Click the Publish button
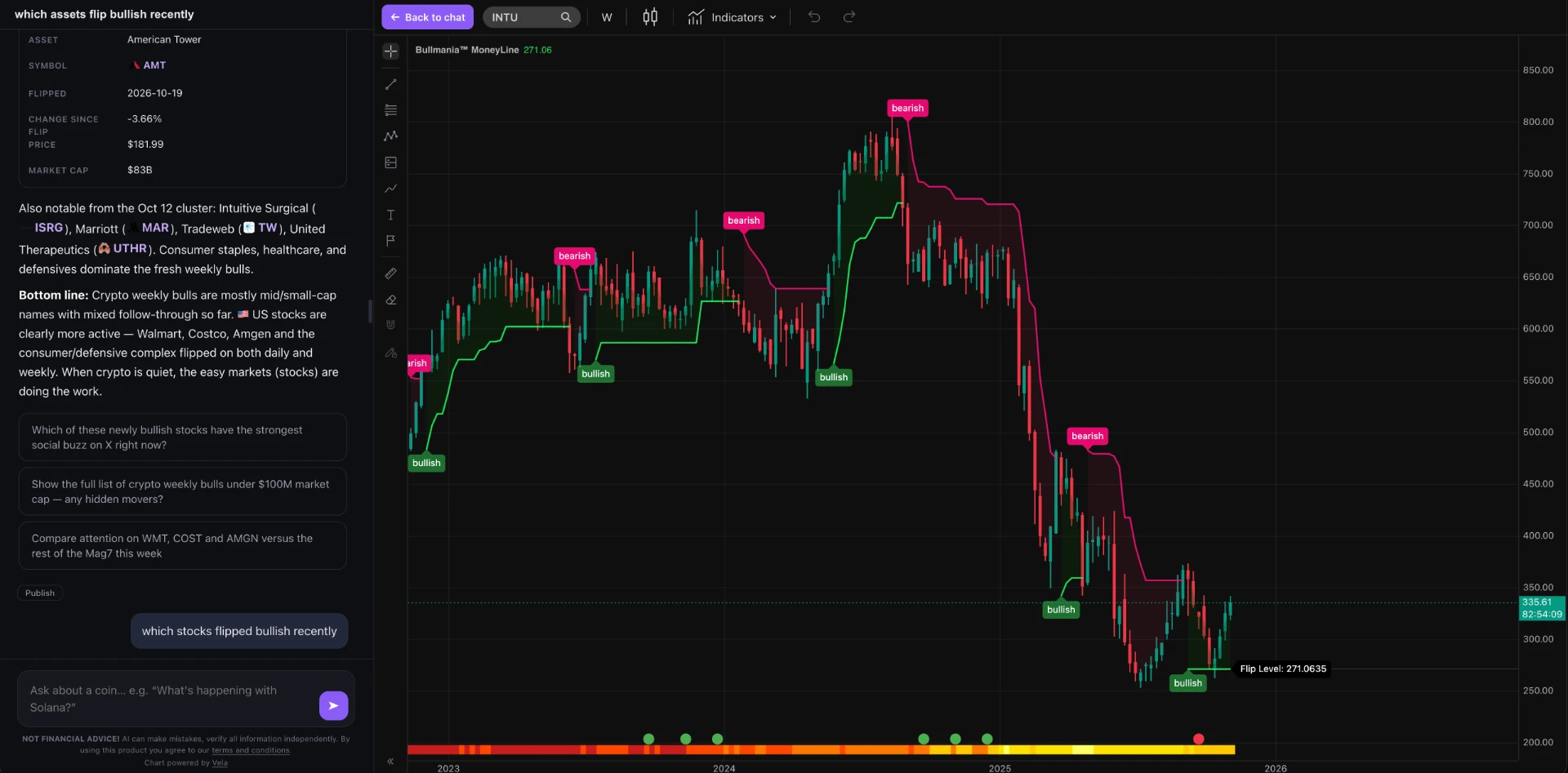This screenshot has height=773, width=1568. (40, 593)
